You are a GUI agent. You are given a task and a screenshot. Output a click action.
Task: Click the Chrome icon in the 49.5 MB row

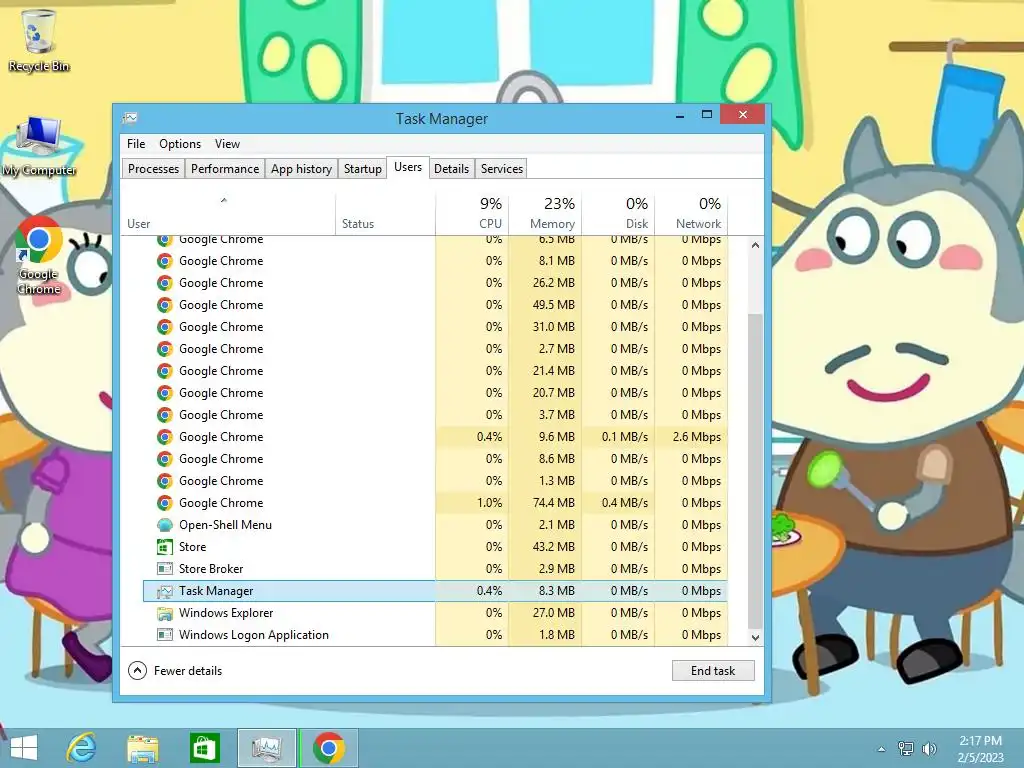click(x=165, y=305)
